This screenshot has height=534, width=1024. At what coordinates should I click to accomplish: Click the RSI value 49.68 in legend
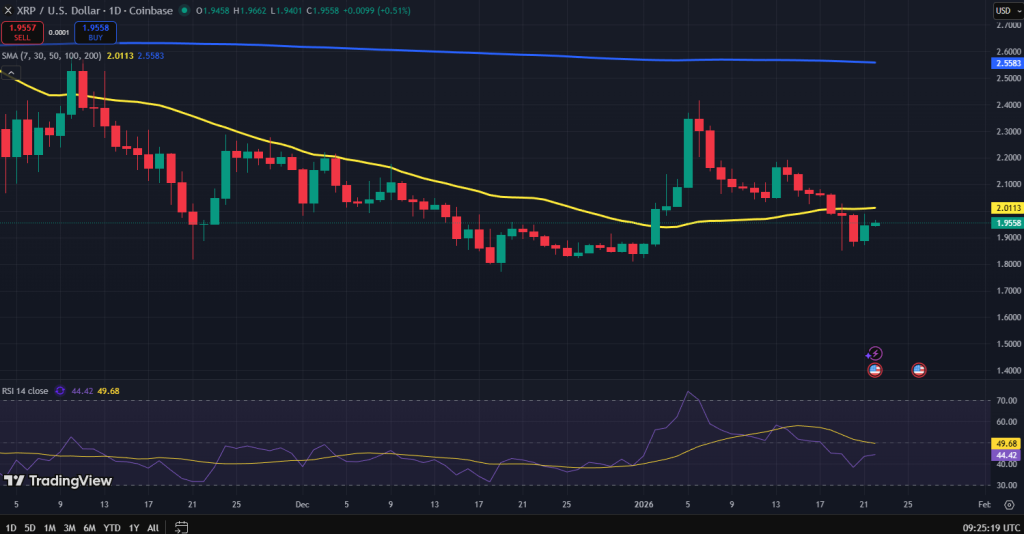click(x=108, y=391)
